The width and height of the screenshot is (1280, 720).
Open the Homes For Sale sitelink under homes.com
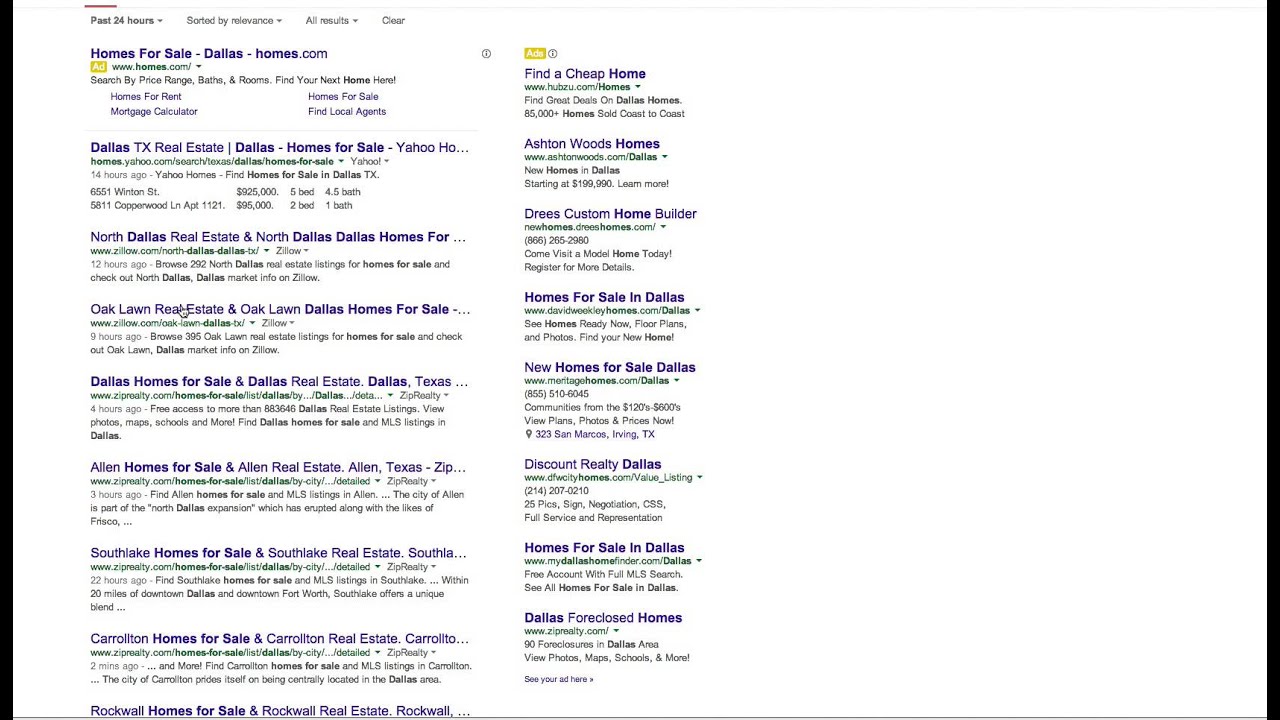click(x=343, y=96)
